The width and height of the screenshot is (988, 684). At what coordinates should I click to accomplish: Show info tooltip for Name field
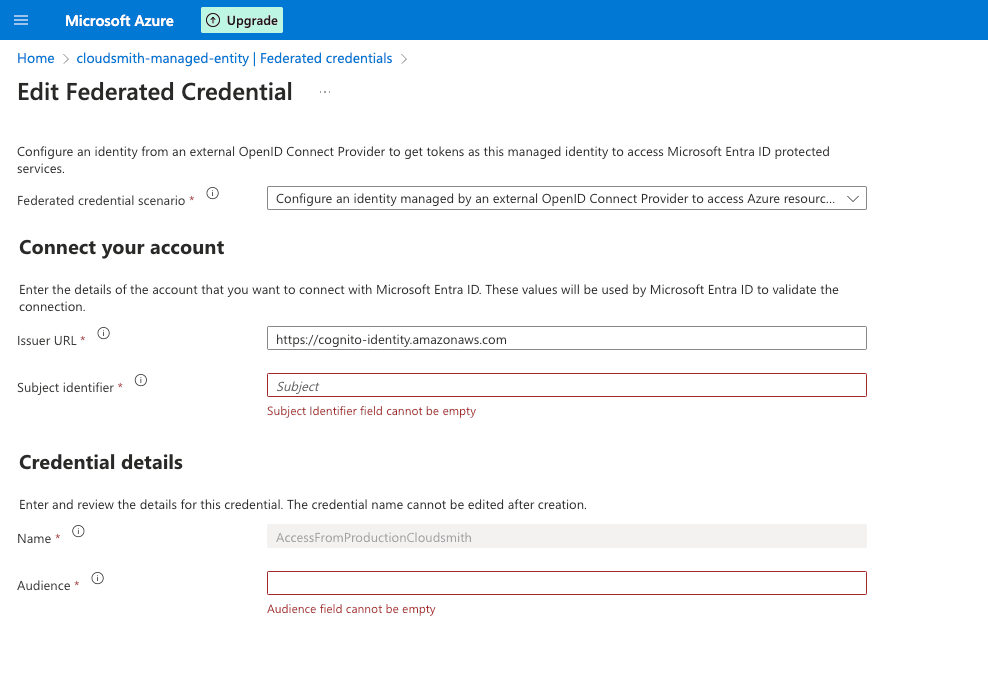(x=78, y=531)
